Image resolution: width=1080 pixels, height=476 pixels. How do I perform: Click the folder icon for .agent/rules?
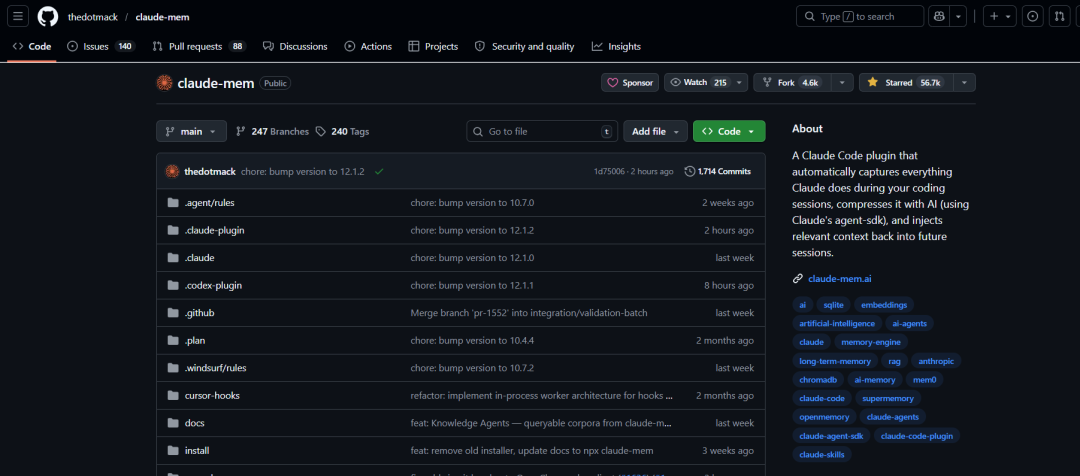(173, 203)
